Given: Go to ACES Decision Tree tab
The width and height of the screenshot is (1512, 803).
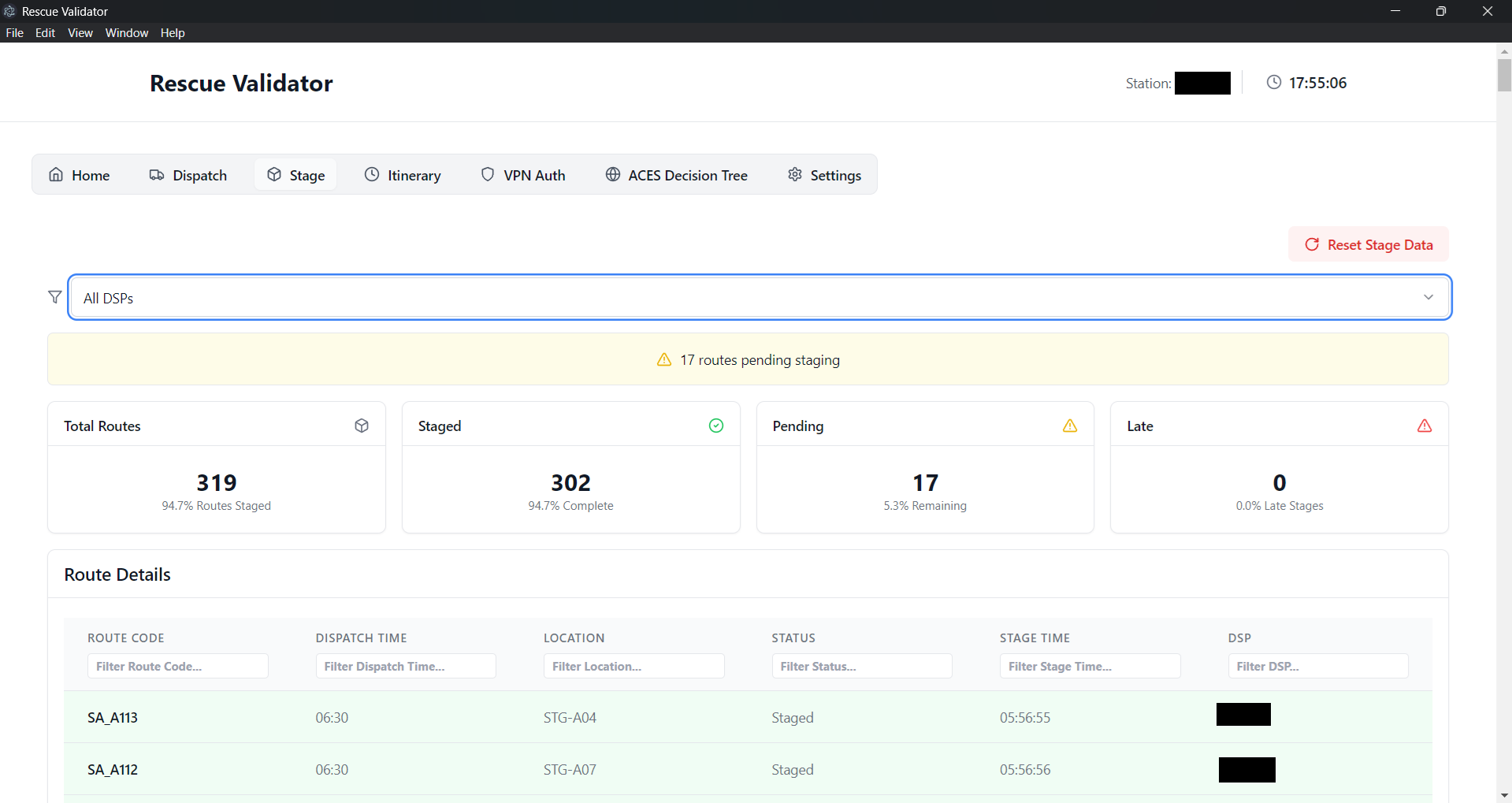Looking at the screenshot, I should [676, 175].
